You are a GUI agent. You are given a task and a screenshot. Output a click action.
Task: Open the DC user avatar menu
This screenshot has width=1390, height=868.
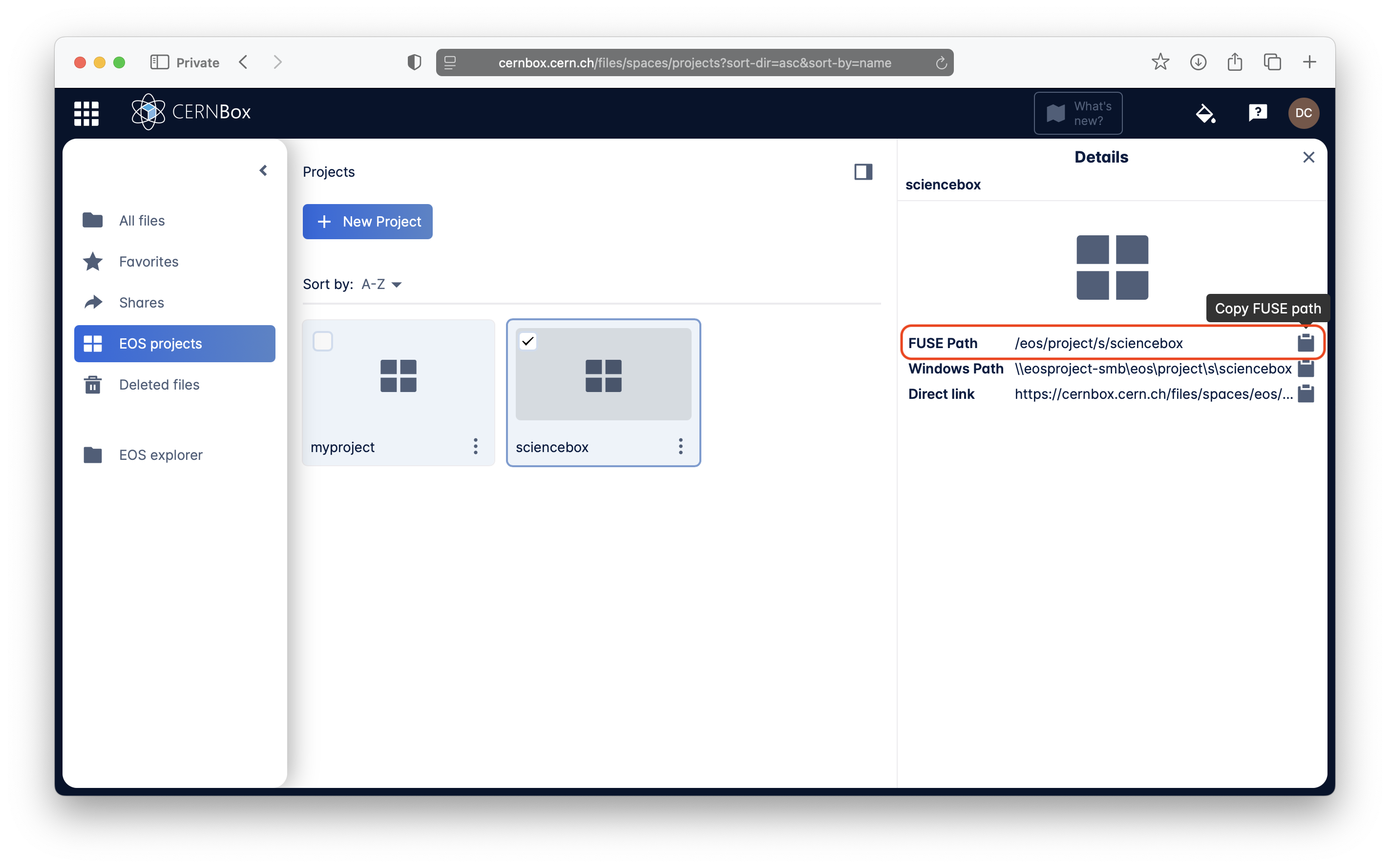pyautogui.click(x=1303, y=113)
